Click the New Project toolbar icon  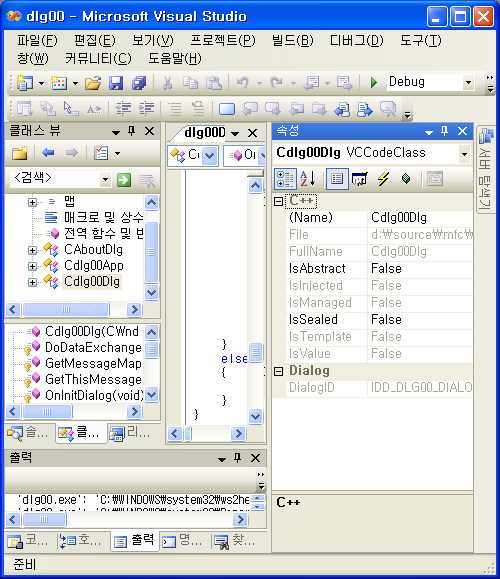[24, 83]
